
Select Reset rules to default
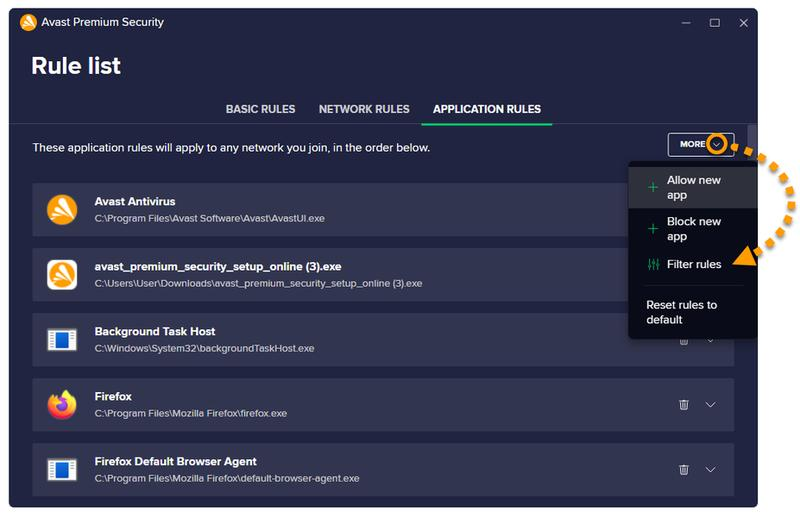692,312
